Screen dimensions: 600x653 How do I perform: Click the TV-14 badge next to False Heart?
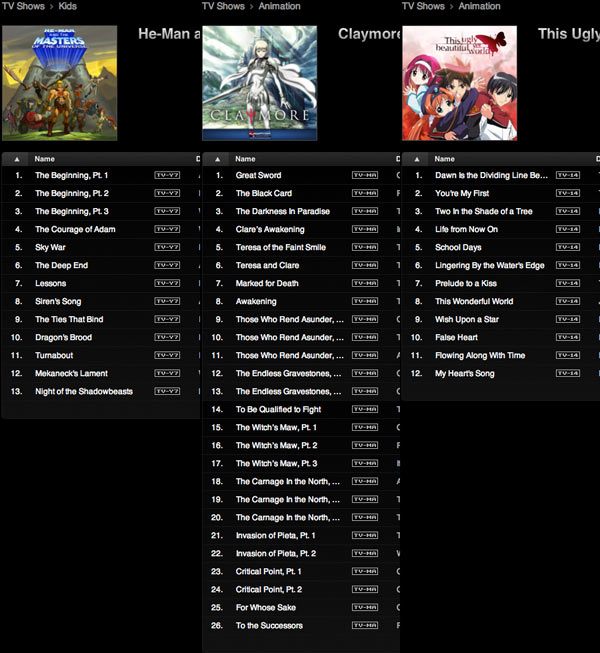[x=568, y=337]
